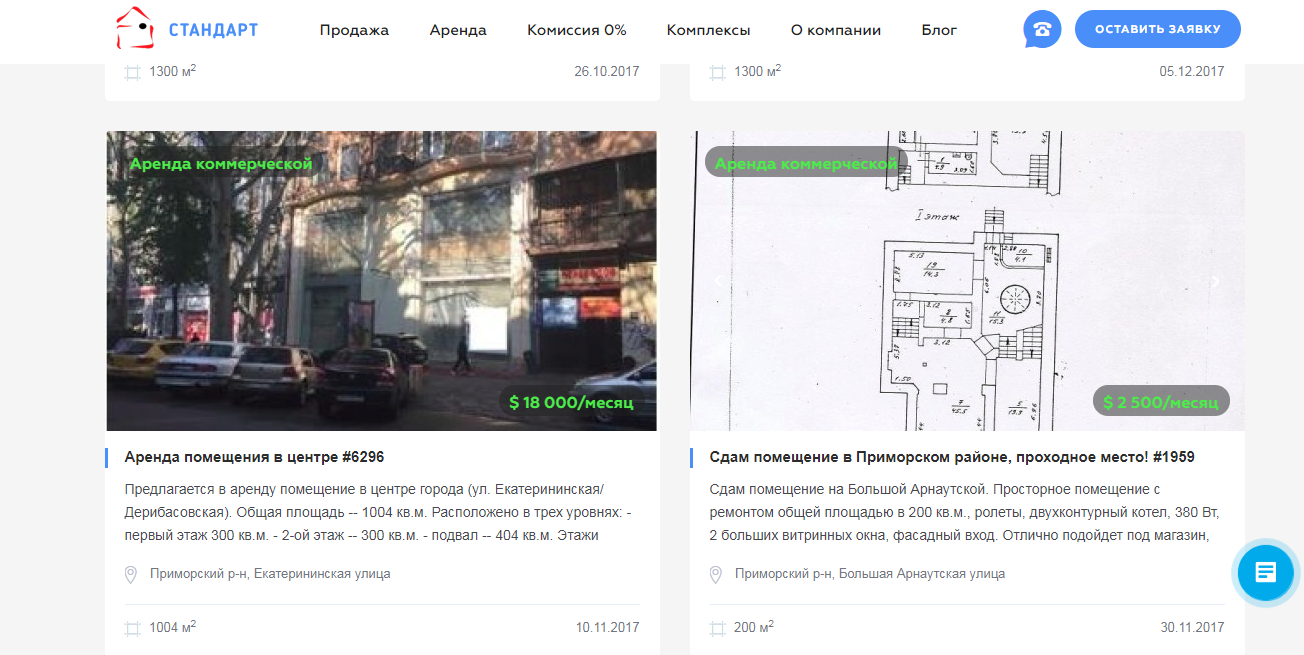Viewport: 1304px width, 655px height.
Task: Click the street building photo thumbnail
Action: click(x=381, y=280)
